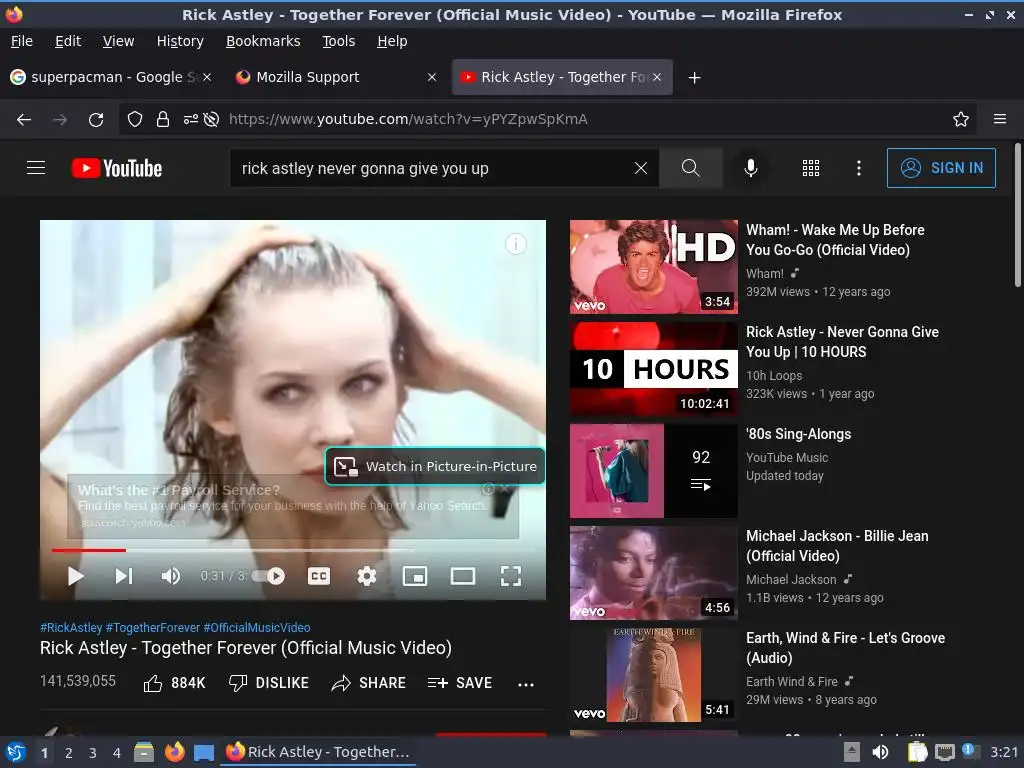Close the Yahoo payroll ad overlay
Viewport: 1024px width, 768px height.
(x=506, y=488)
